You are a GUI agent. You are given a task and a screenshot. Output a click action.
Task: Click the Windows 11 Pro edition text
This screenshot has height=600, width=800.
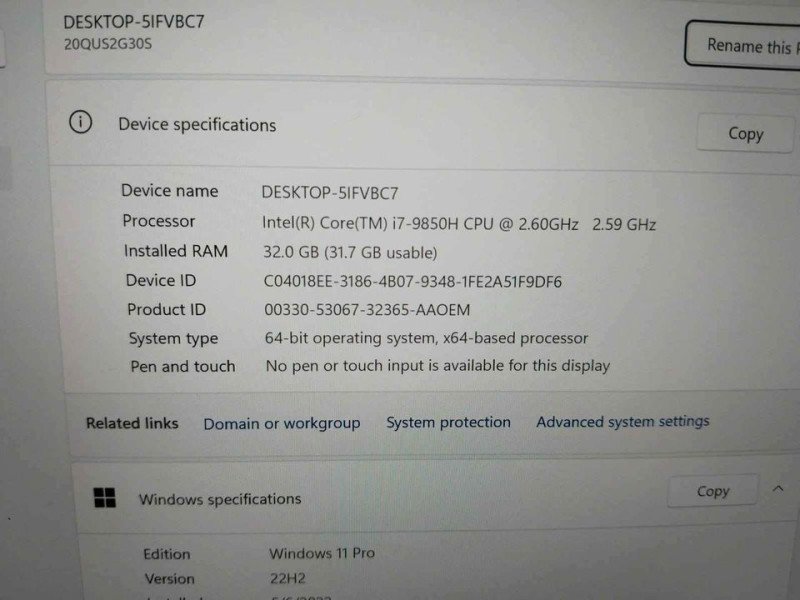coord(322,553)
